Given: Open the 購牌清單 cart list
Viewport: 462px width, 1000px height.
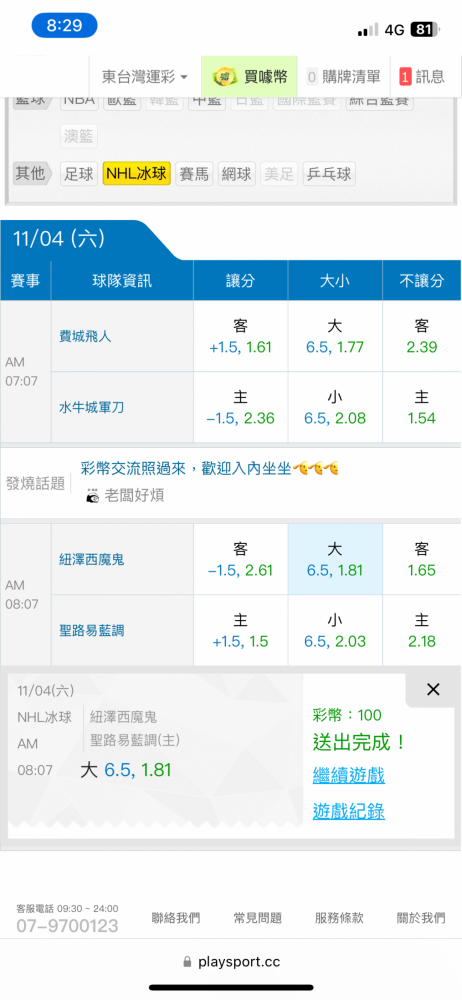Looking at the screenshot, I should pyautogui.click(x=343, y=77).
